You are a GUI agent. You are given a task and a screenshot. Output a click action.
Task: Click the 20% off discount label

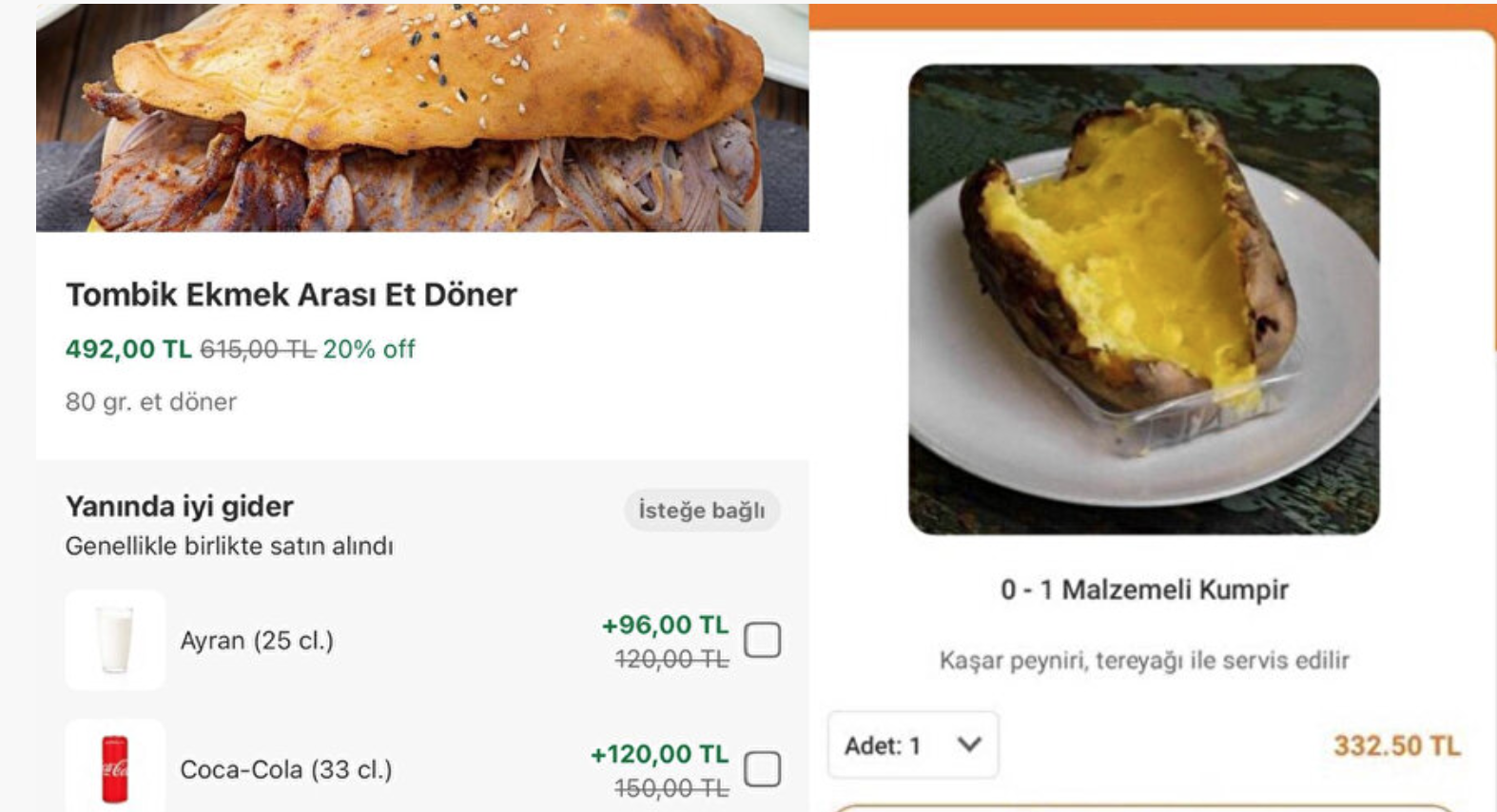click(369, 349)
